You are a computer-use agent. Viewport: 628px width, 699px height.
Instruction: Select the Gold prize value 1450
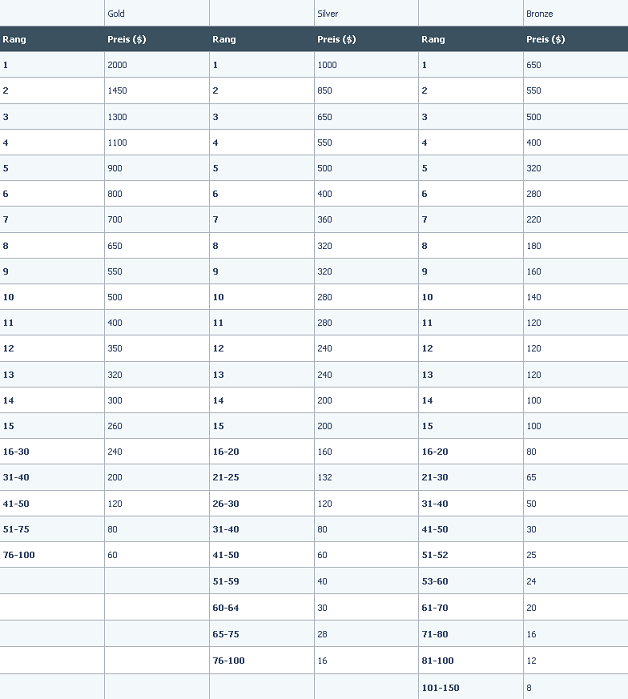[117, 91]
